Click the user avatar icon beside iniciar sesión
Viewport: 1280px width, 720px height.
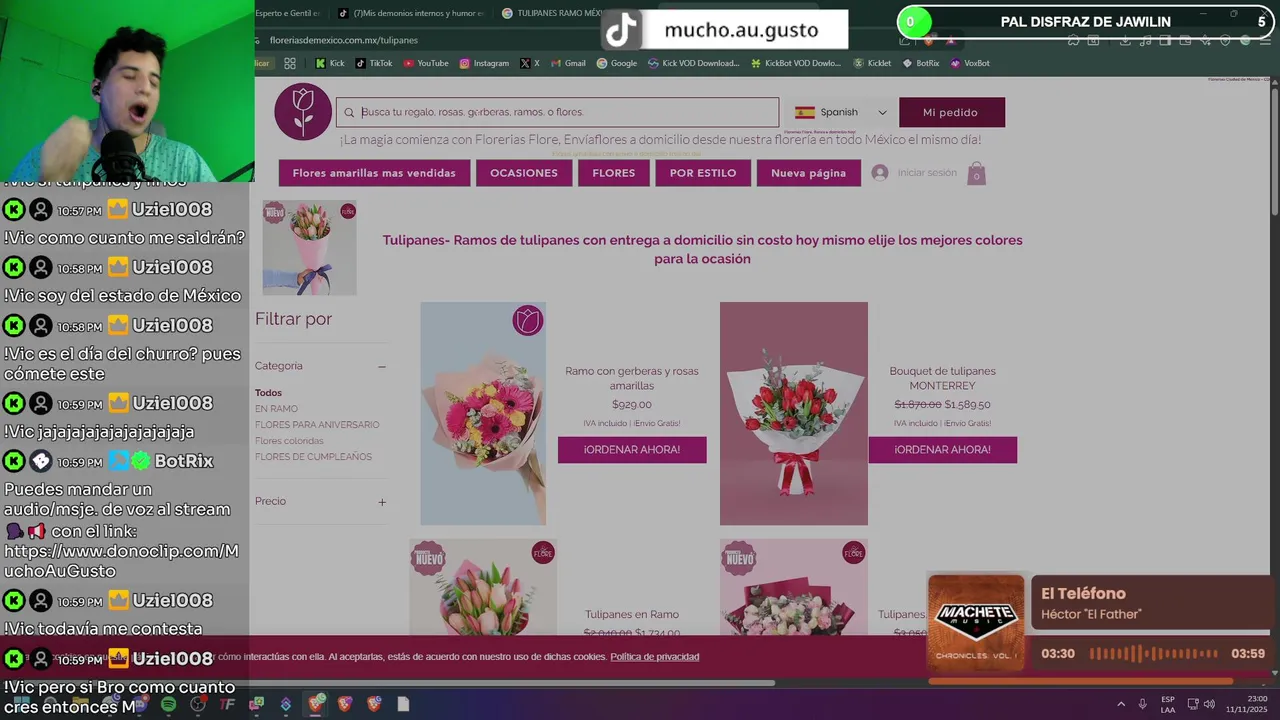coord(880,173)
